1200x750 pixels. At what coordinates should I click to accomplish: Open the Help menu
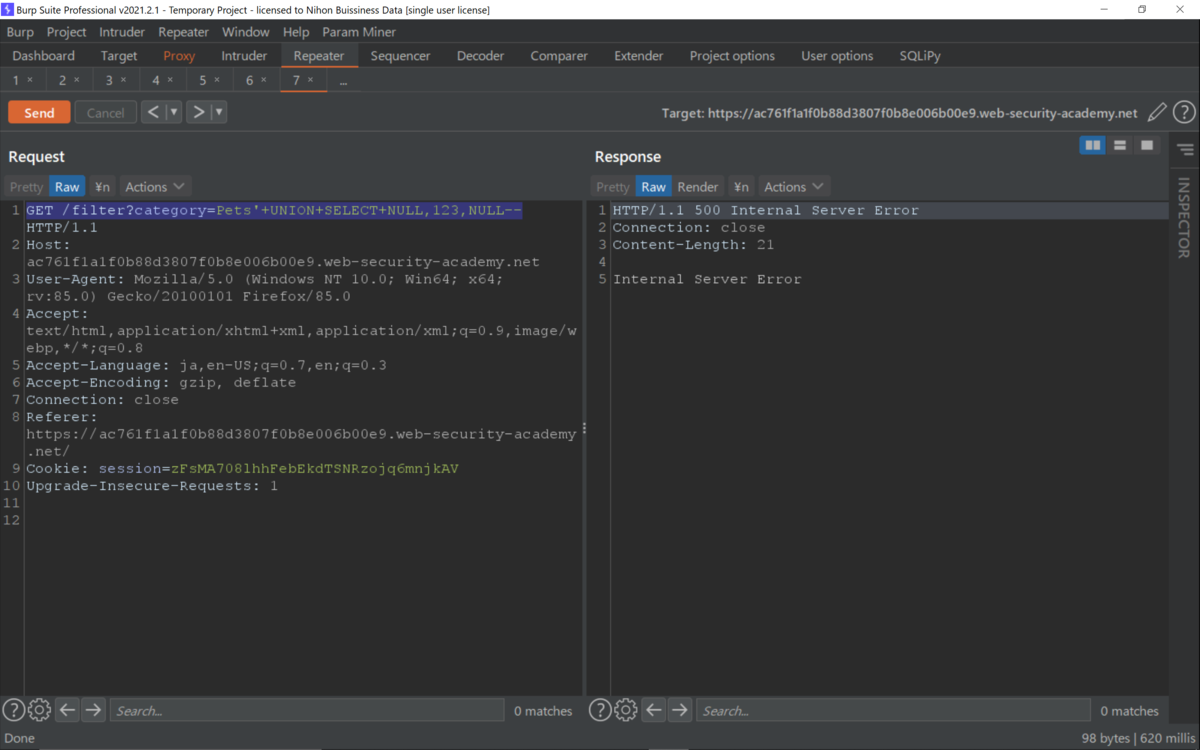click(296, 32)
